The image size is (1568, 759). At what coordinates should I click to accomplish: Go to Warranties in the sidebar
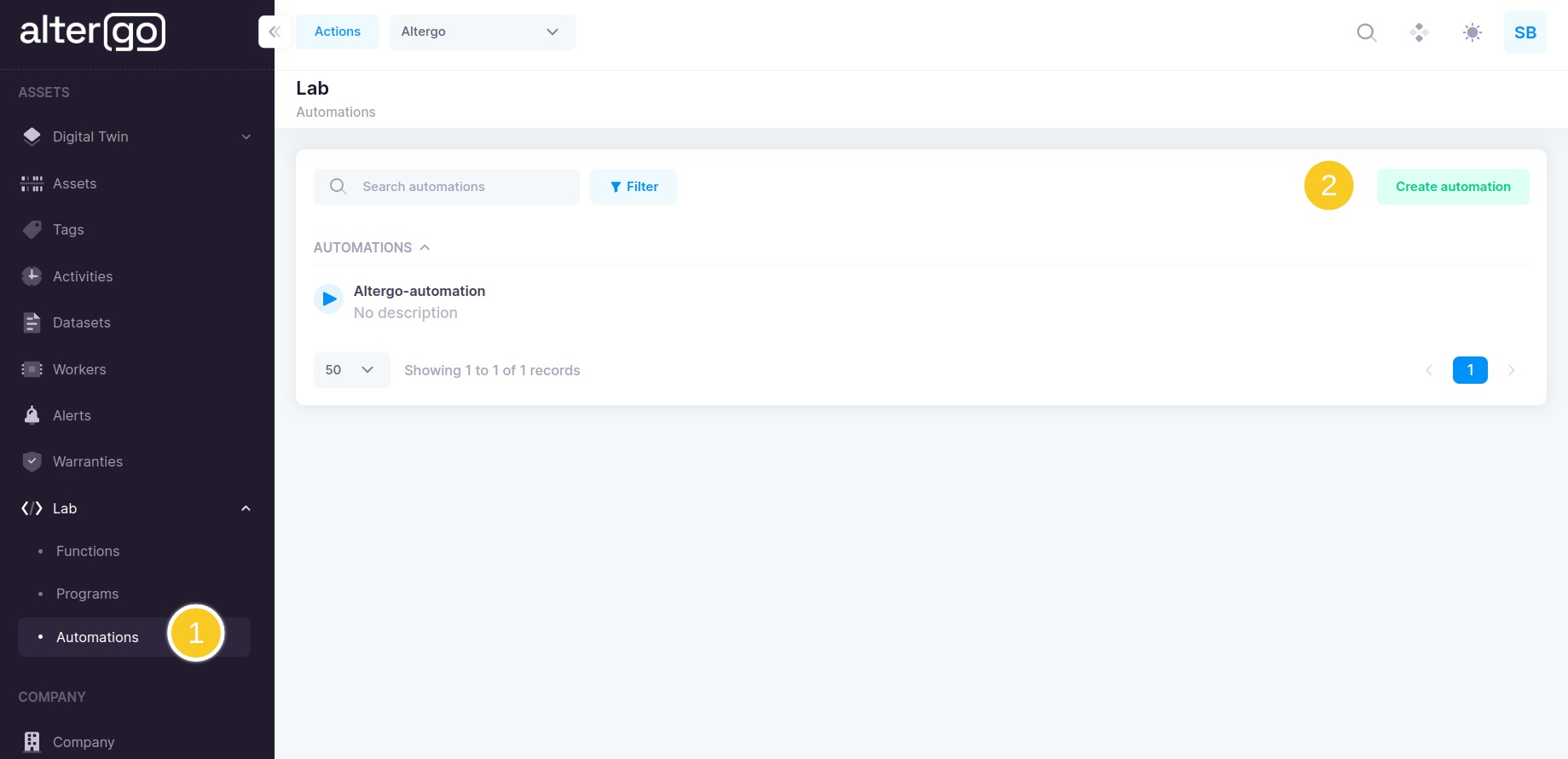click(87, 461)
